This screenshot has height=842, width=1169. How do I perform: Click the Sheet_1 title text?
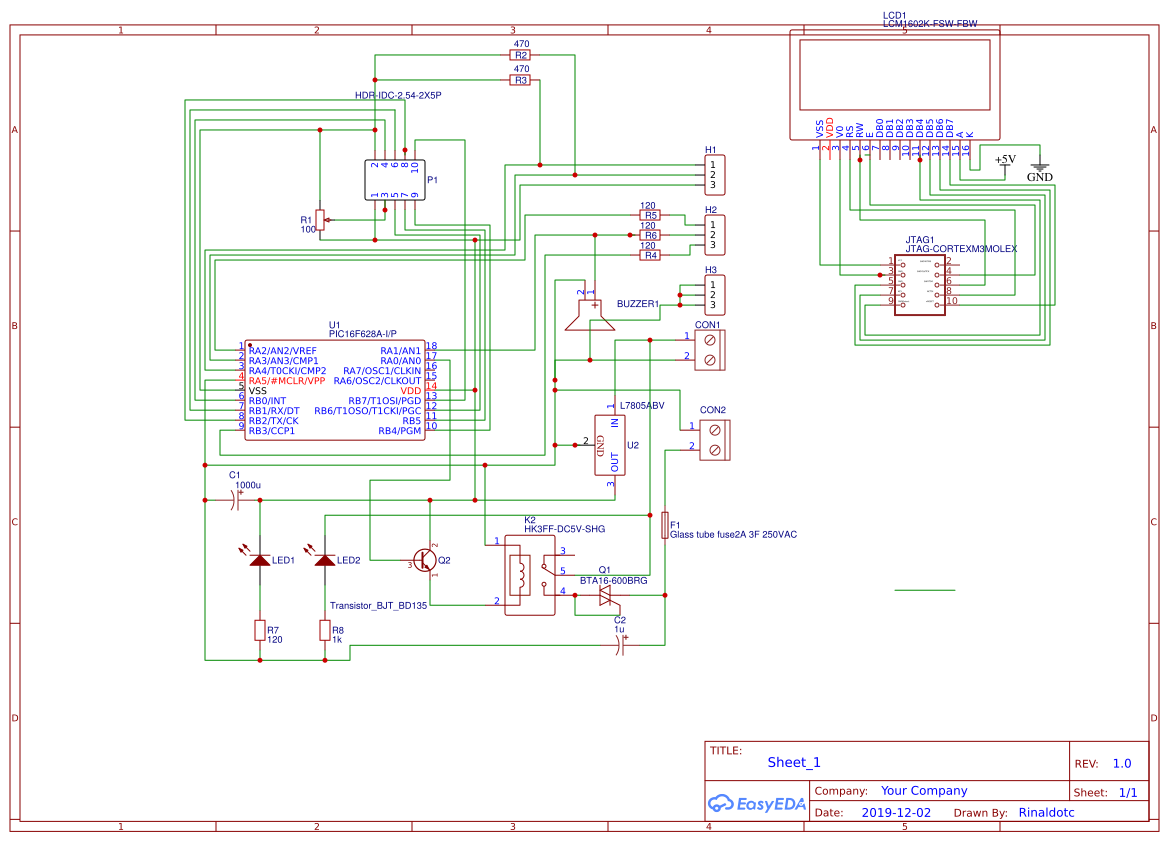[x=793, y=762]
